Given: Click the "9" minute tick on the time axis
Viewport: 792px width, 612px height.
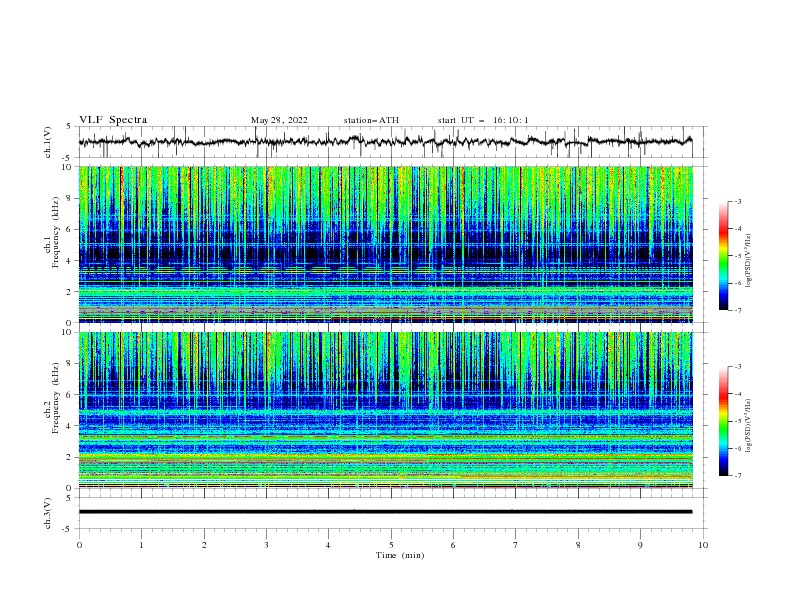Looking at the screenshot, I should 640,545.
